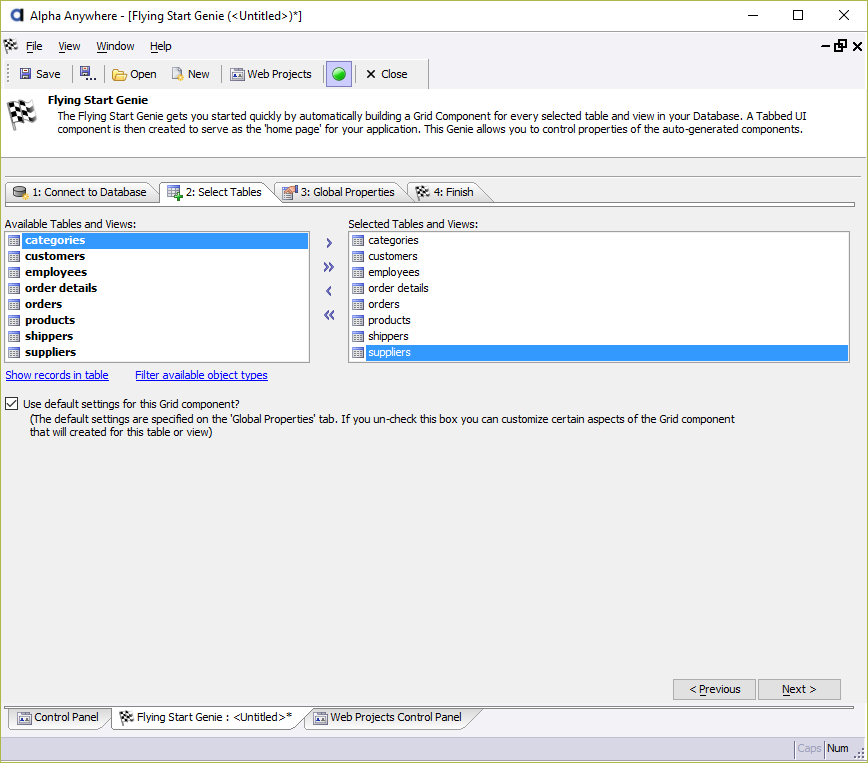
Task: Select categories in Available Tables list
Action: click(157, 240)
